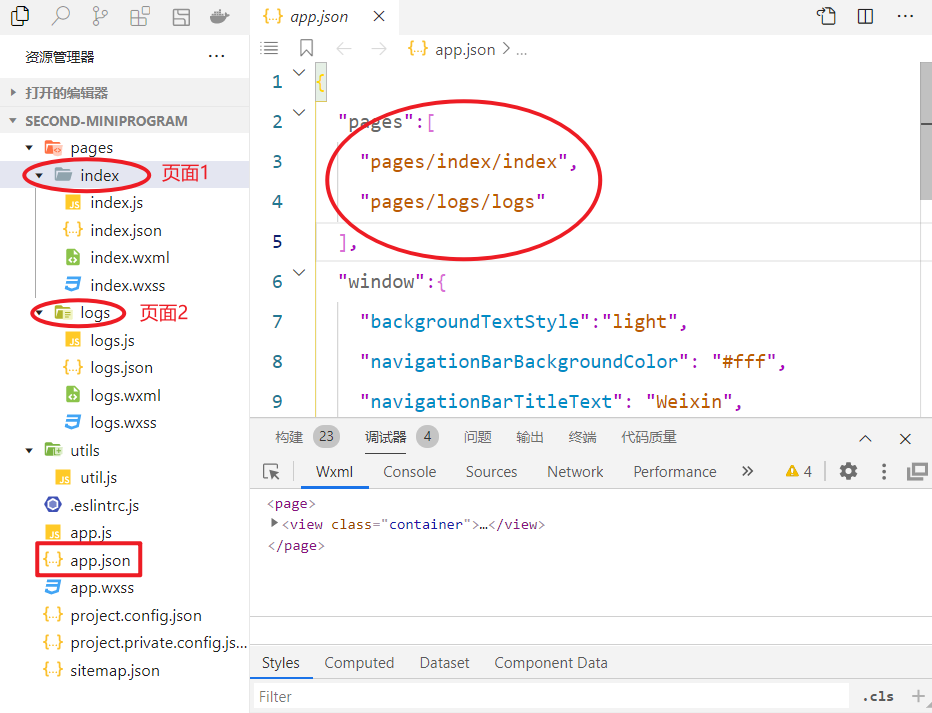Click the styles Filter input field
932x713 pixels.
[550, 696]
